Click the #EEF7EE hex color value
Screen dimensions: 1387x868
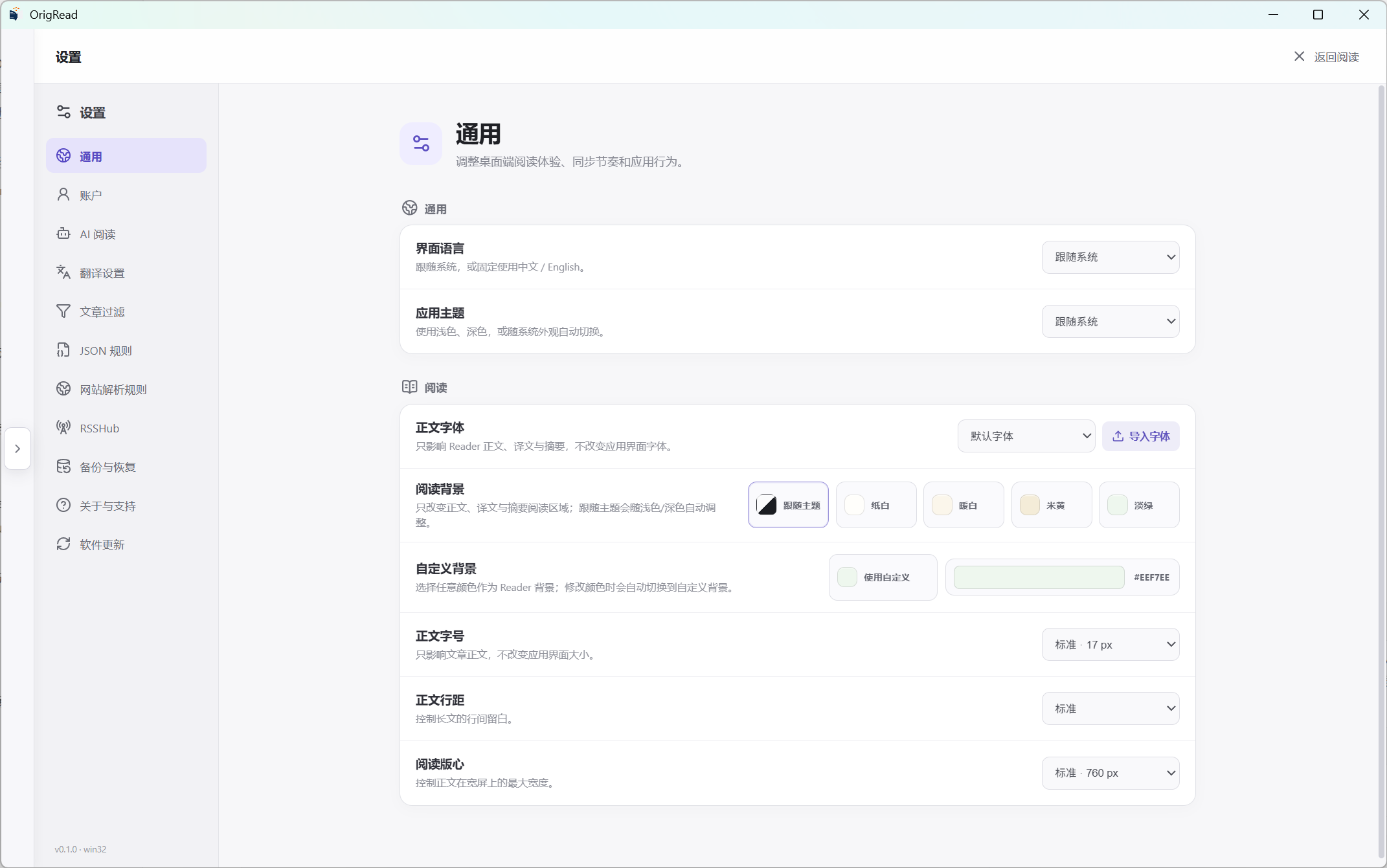[1152, 577]
